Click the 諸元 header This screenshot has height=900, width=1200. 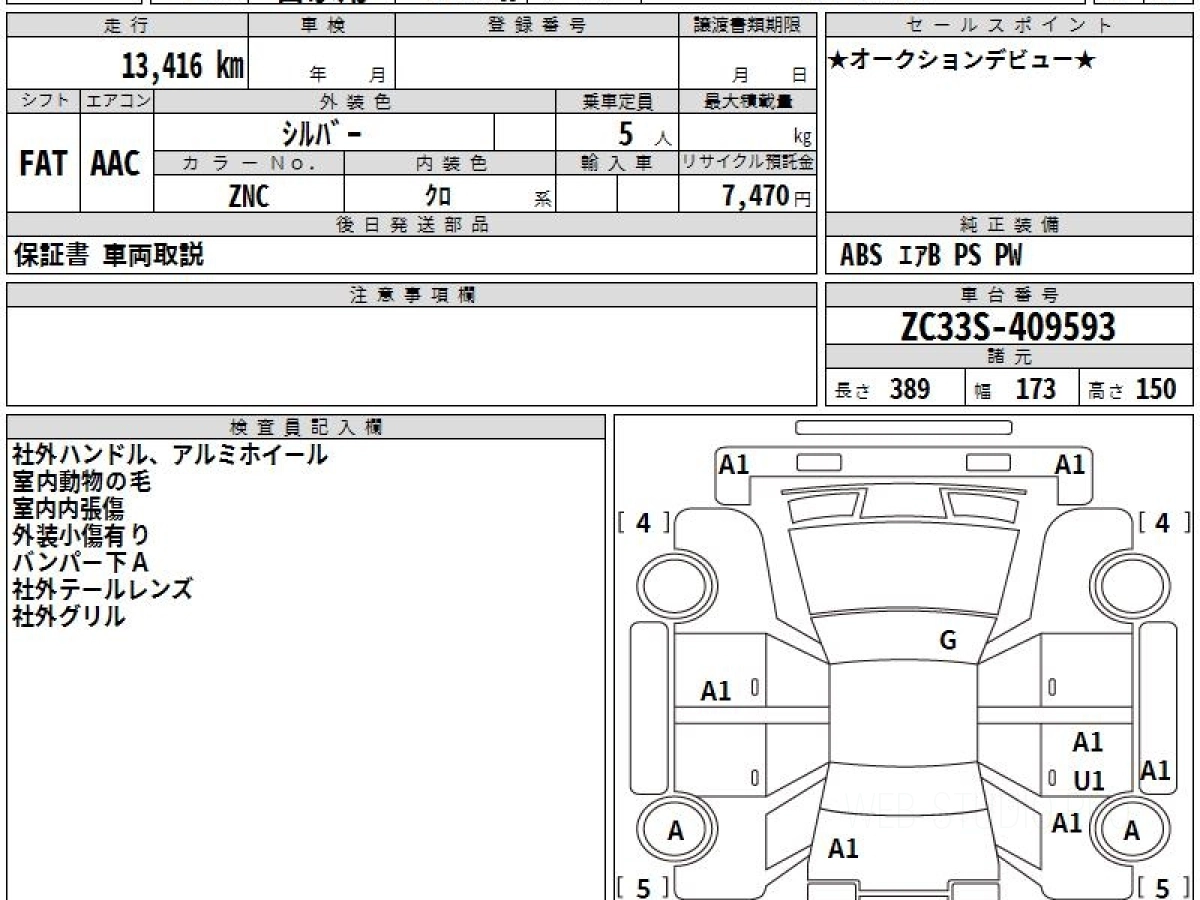(x=1010, y=357)
